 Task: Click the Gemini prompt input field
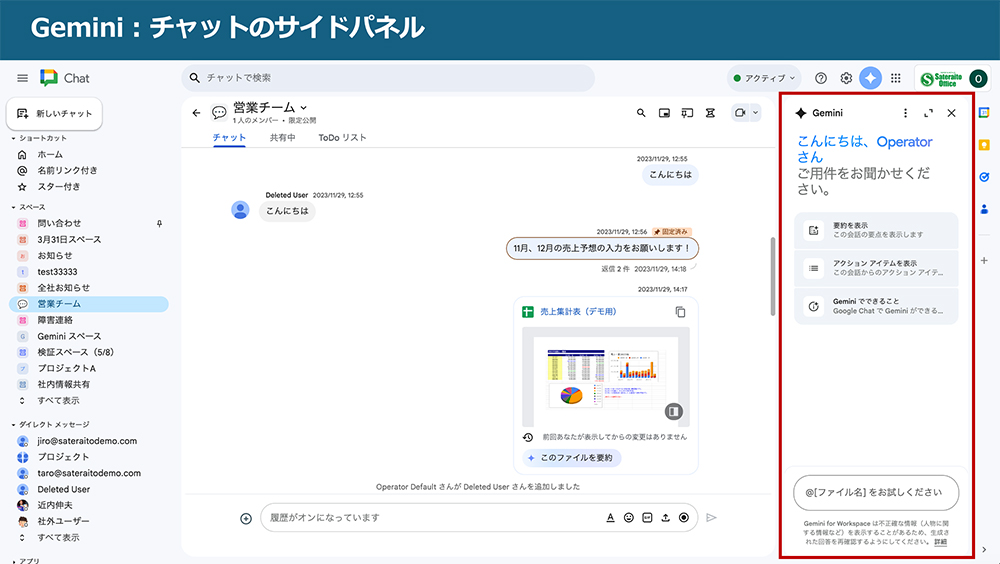click(x=876, y=493)
